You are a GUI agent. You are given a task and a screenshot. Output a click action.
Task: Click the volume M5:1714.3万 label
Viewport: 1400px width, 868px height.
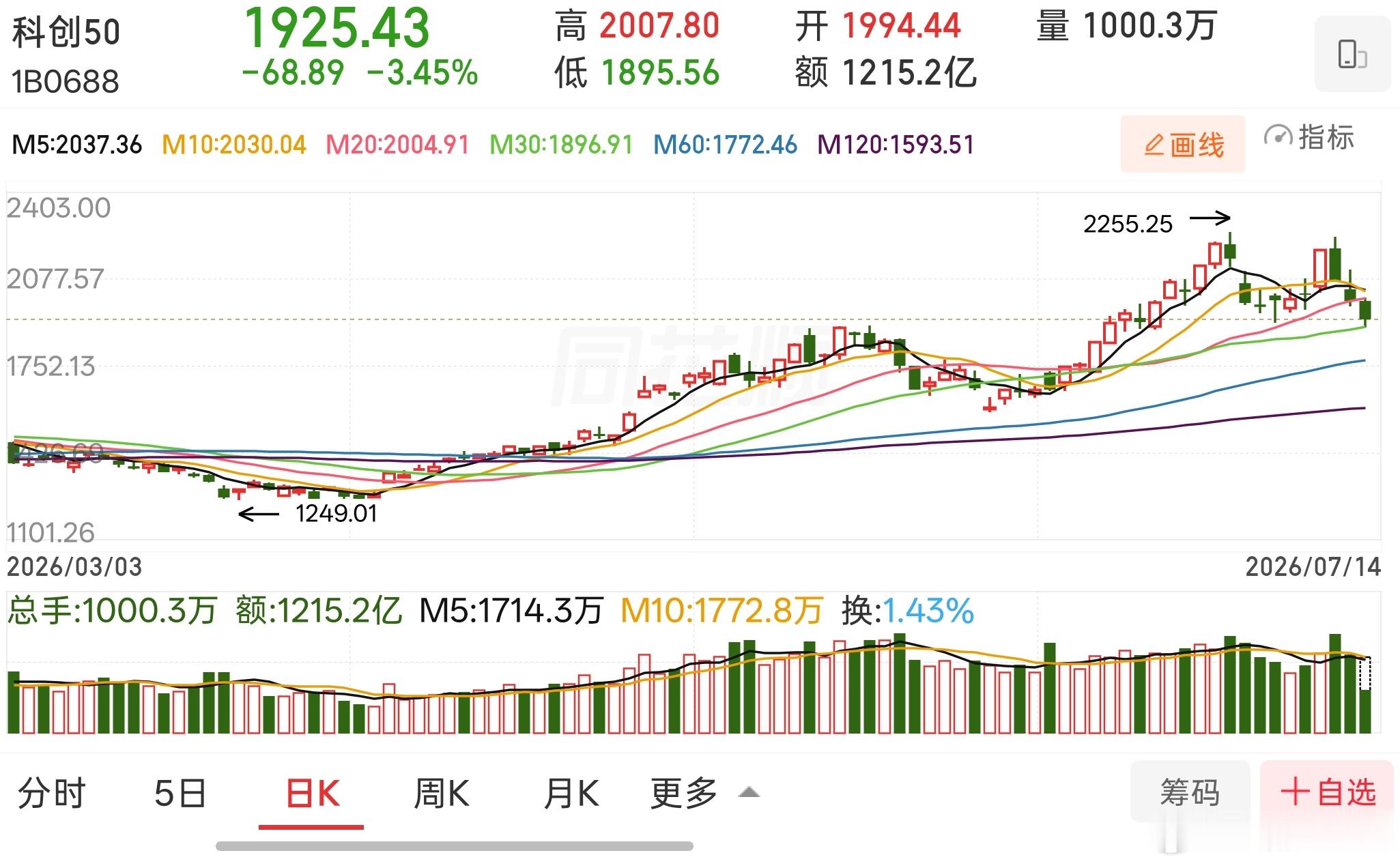(511, 610)
